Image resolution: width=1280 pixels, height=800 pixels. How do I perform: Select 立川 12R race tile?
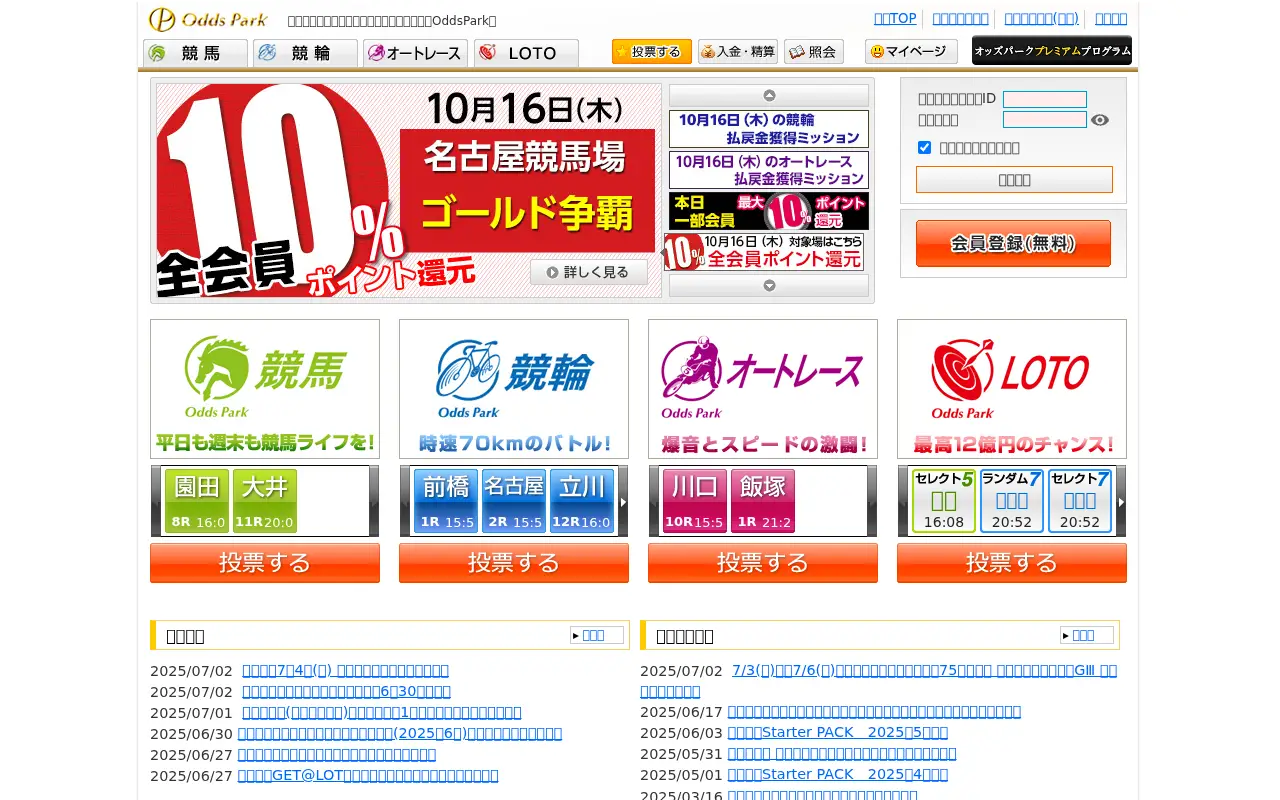tap(582, 501)
